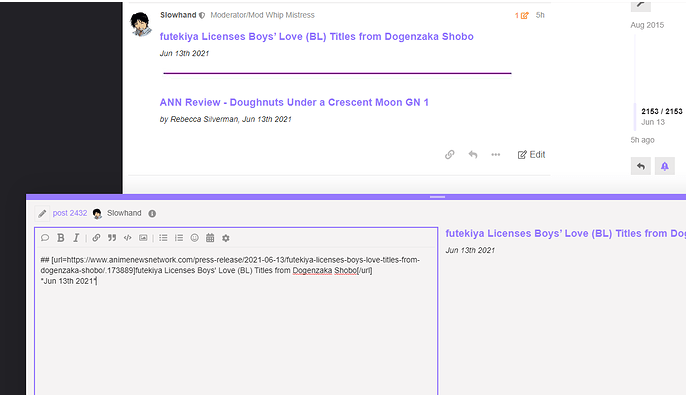The height and width of the screenshot is (395, 692).
Task: Click 'by Rebecca Silverman, Jun 13th 2021' text
Action: [x=226, y=119]
